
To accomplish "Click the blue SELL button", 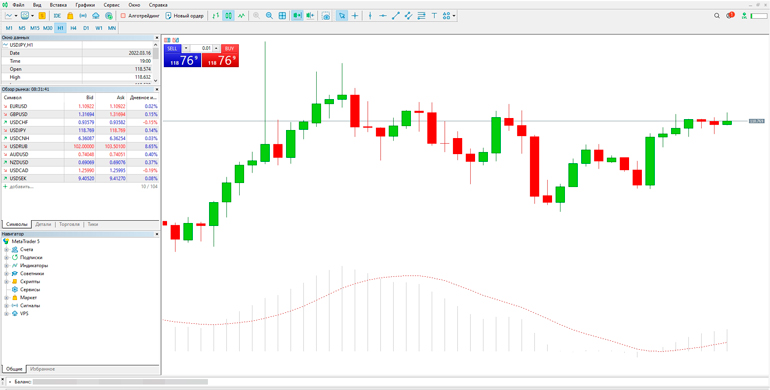I will coord(182,56).
